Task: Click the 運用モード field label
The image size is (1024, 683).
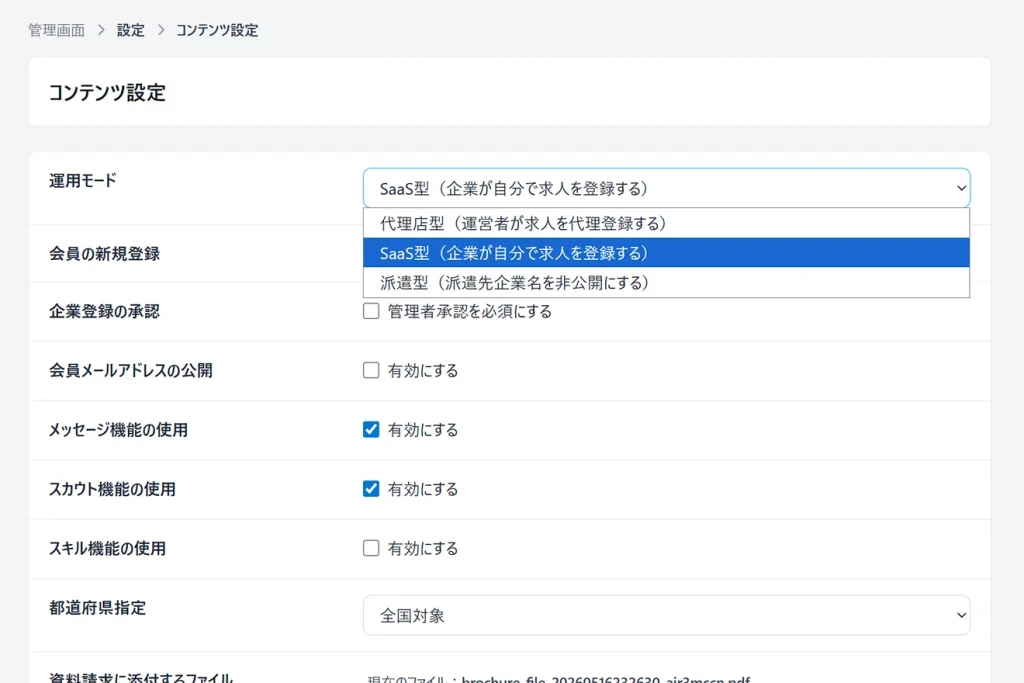Action: [83, 181]
